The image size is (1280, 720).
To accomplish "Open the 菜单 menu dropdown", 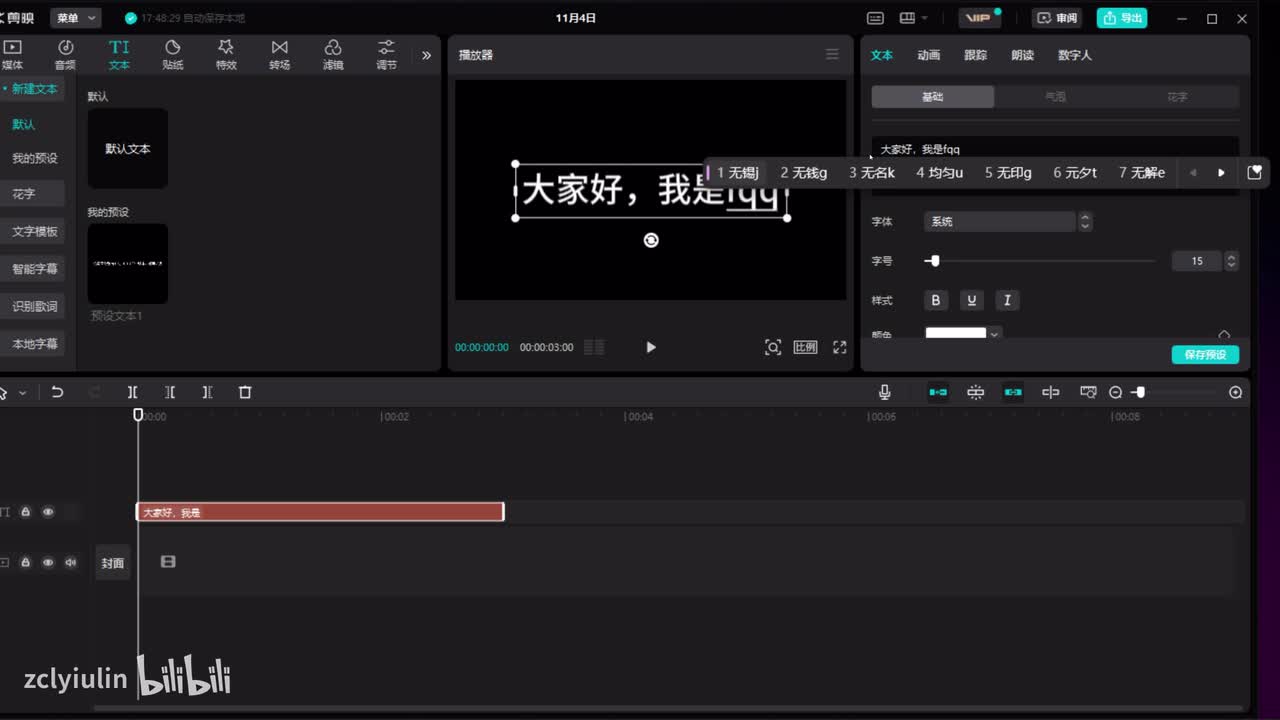I will [x=76, y=18].
